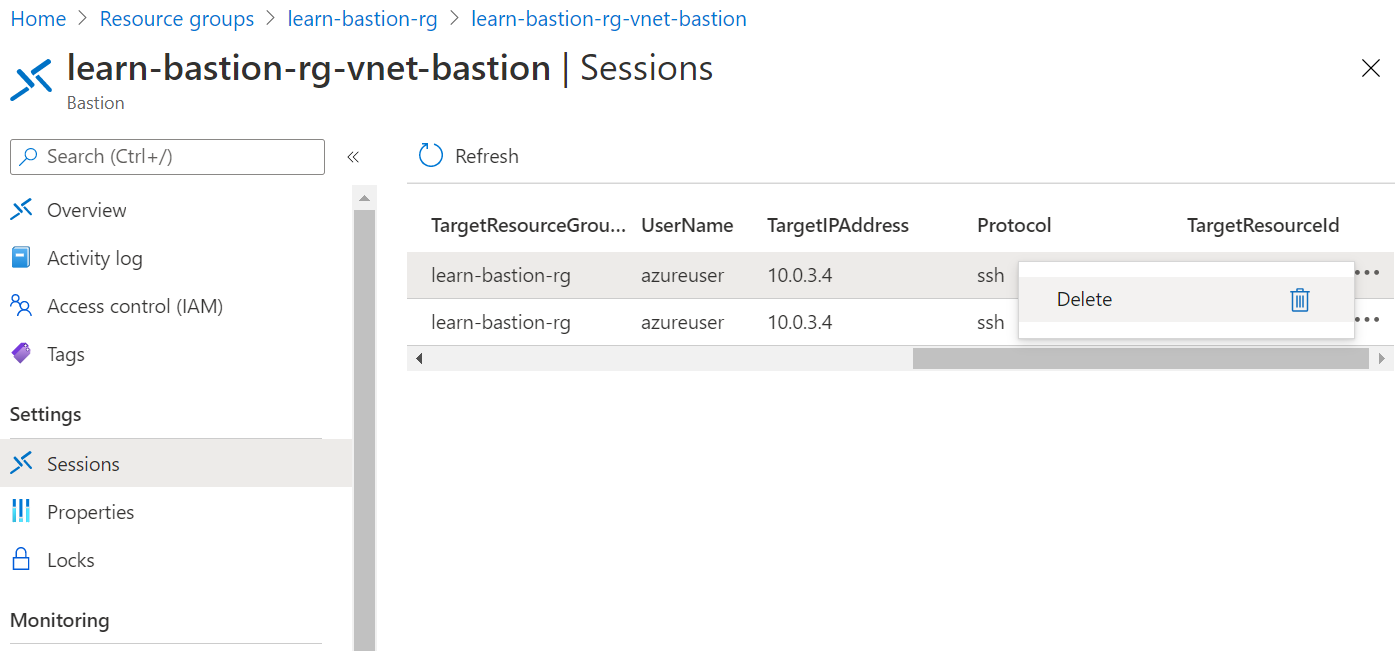Click the Activity log book icon
This screenshot has width=1395, height=651.
(21, 258)
